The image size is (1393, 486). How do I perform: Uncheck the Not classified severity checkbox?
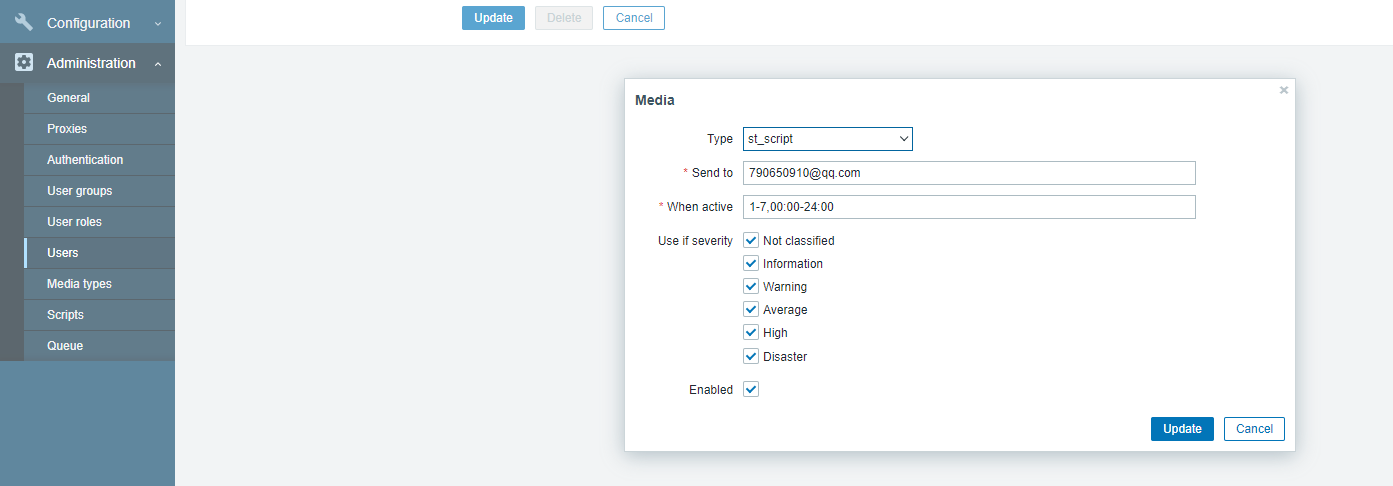[x=751, y=240]
